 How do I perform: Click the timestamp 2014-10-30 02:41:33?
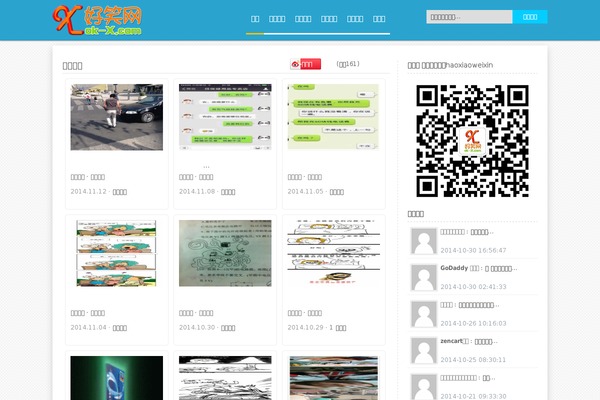pyautogui.click(x=473, y=287)
